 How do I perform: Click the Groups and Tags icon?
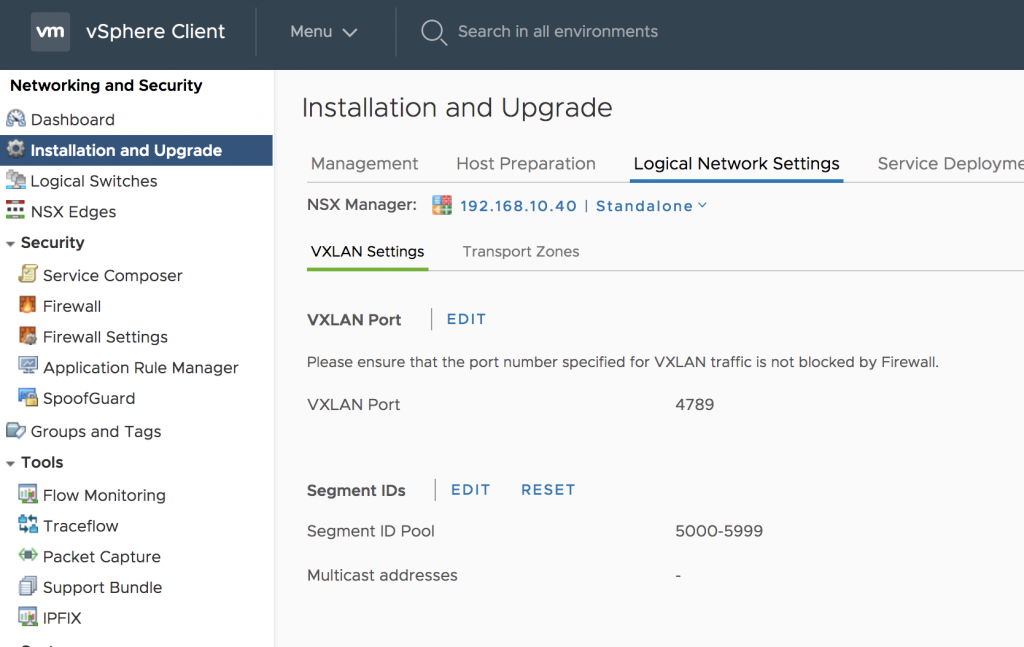pyautogui.click(x=16, y=430)
